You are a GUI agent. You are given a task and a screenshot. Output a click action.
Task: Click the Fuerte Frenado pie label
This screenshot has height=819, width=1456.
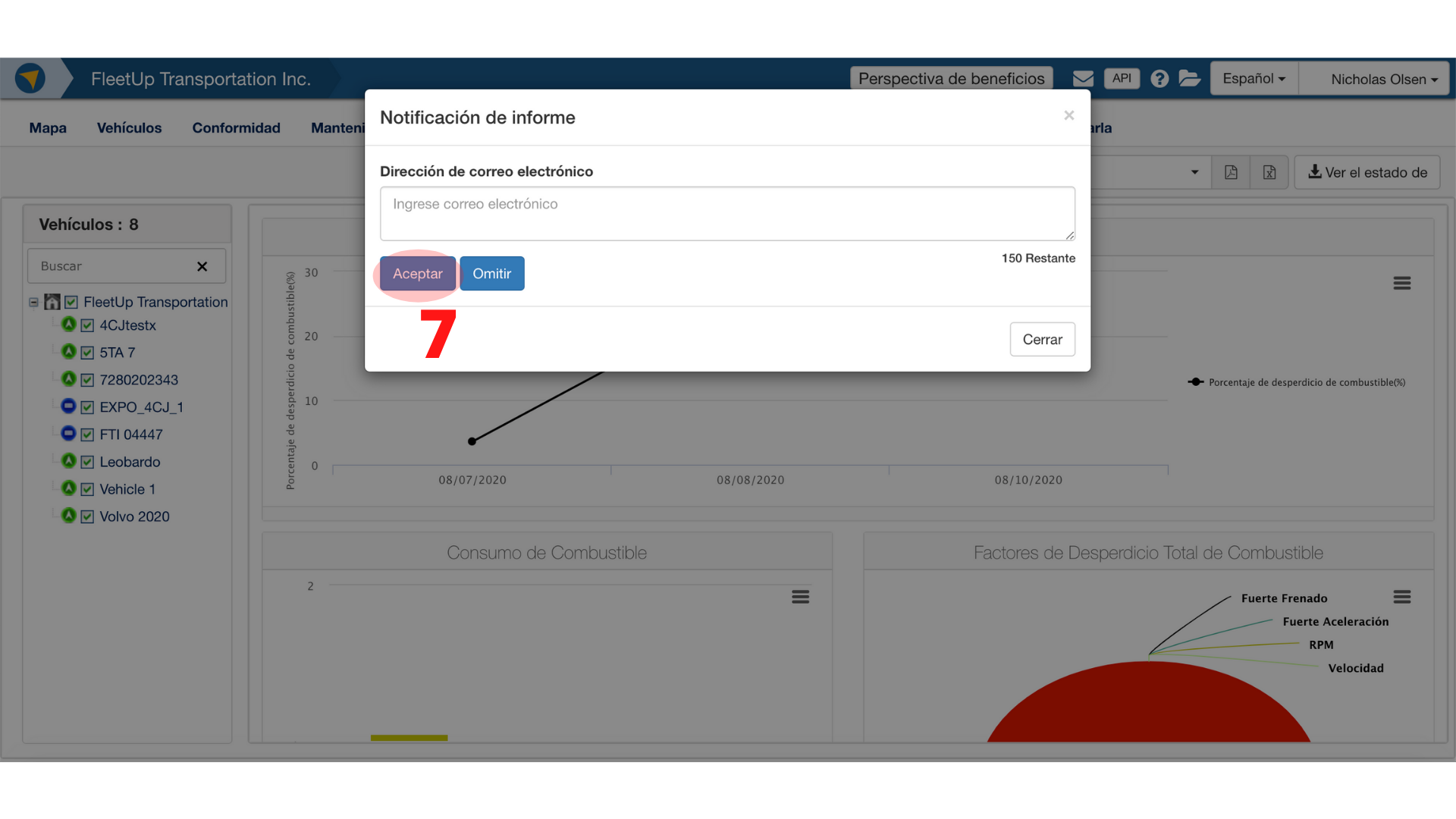(x=1284, y=598)
